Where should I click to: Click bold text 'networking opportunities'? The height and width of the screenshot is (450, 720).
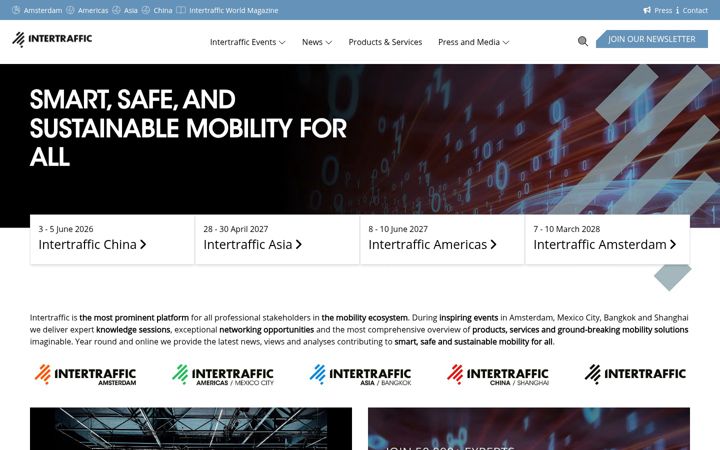[267, 329]
